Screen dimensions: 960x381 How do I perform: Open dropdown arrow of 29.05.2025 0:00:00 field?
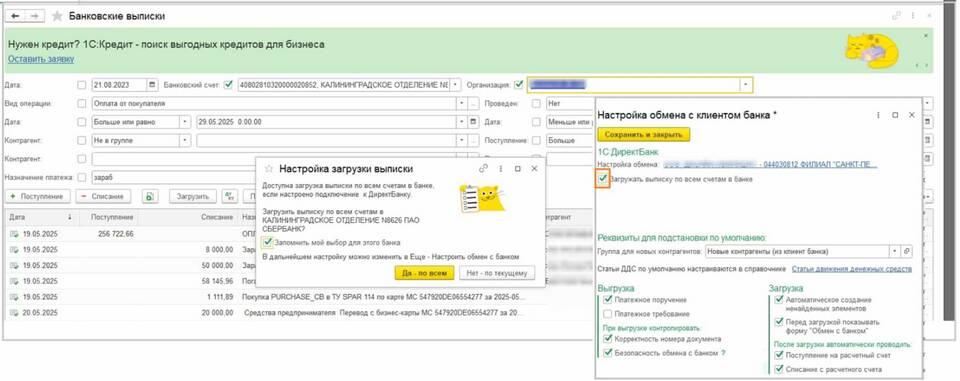[x=462, y=122]
